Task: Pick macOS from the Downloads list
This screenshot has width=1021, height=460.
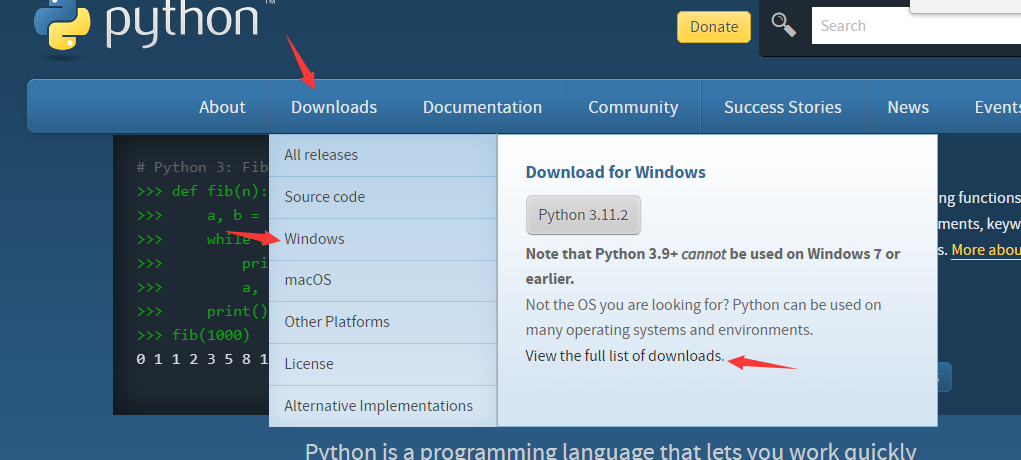Action: (x=308, y=281)
